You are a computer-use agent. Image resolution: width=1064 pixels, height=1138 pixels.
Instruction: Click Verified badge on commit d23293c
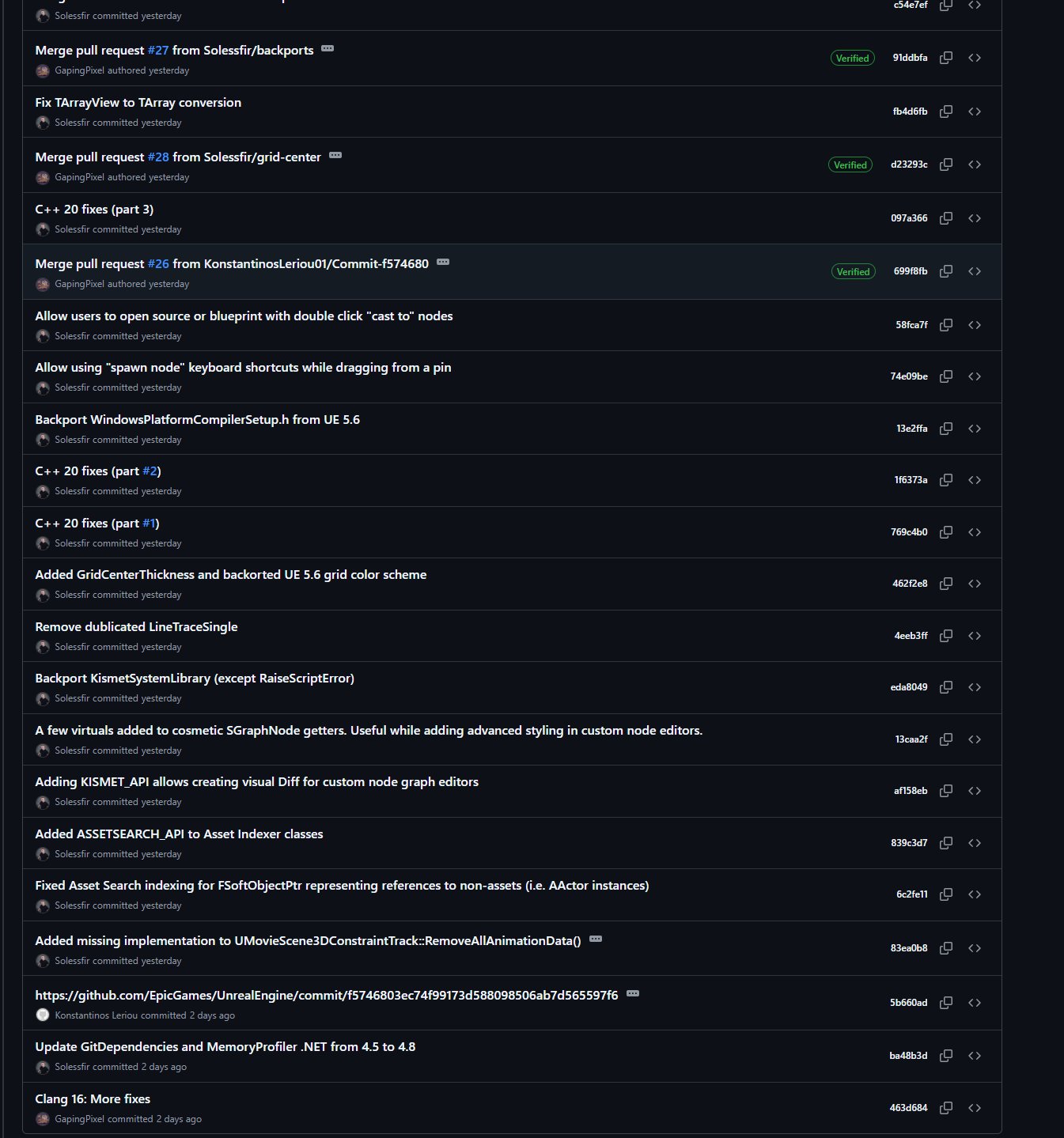(x=850, y=165)
